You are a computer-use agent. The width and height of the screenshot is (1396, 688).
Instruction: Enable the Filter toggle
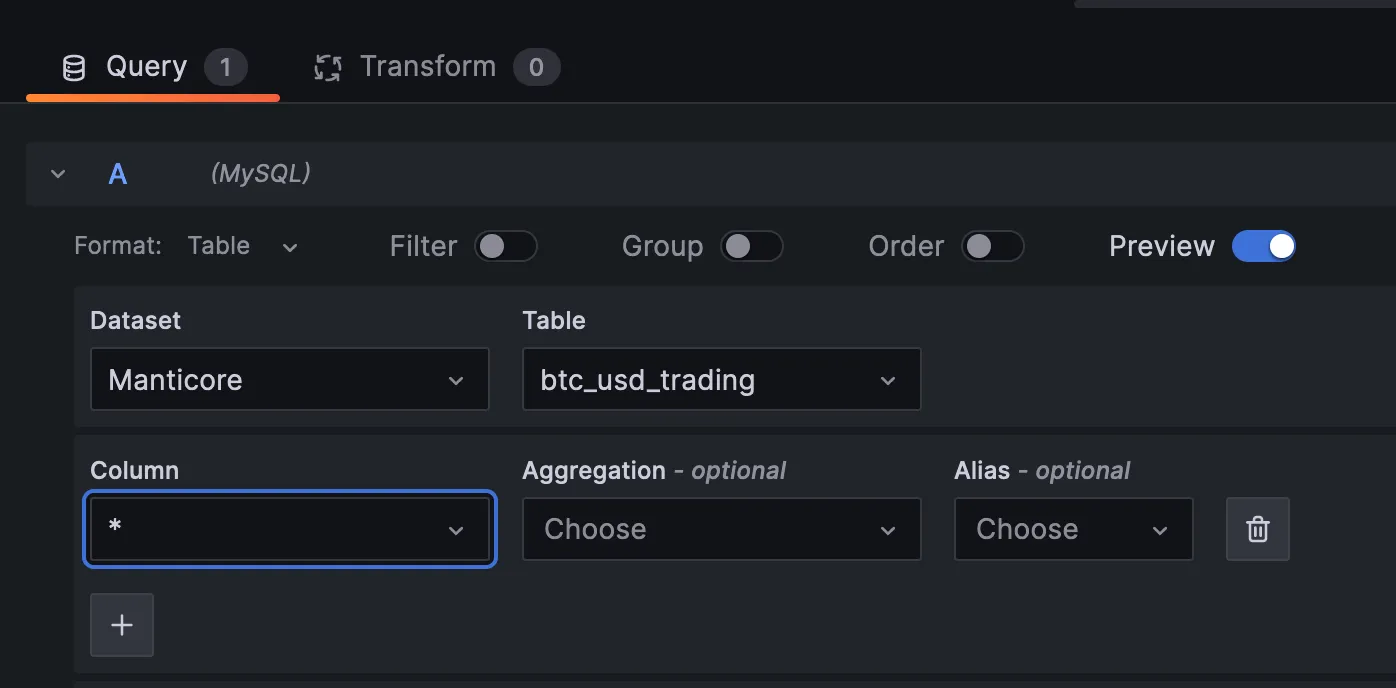tap(506, 246)
